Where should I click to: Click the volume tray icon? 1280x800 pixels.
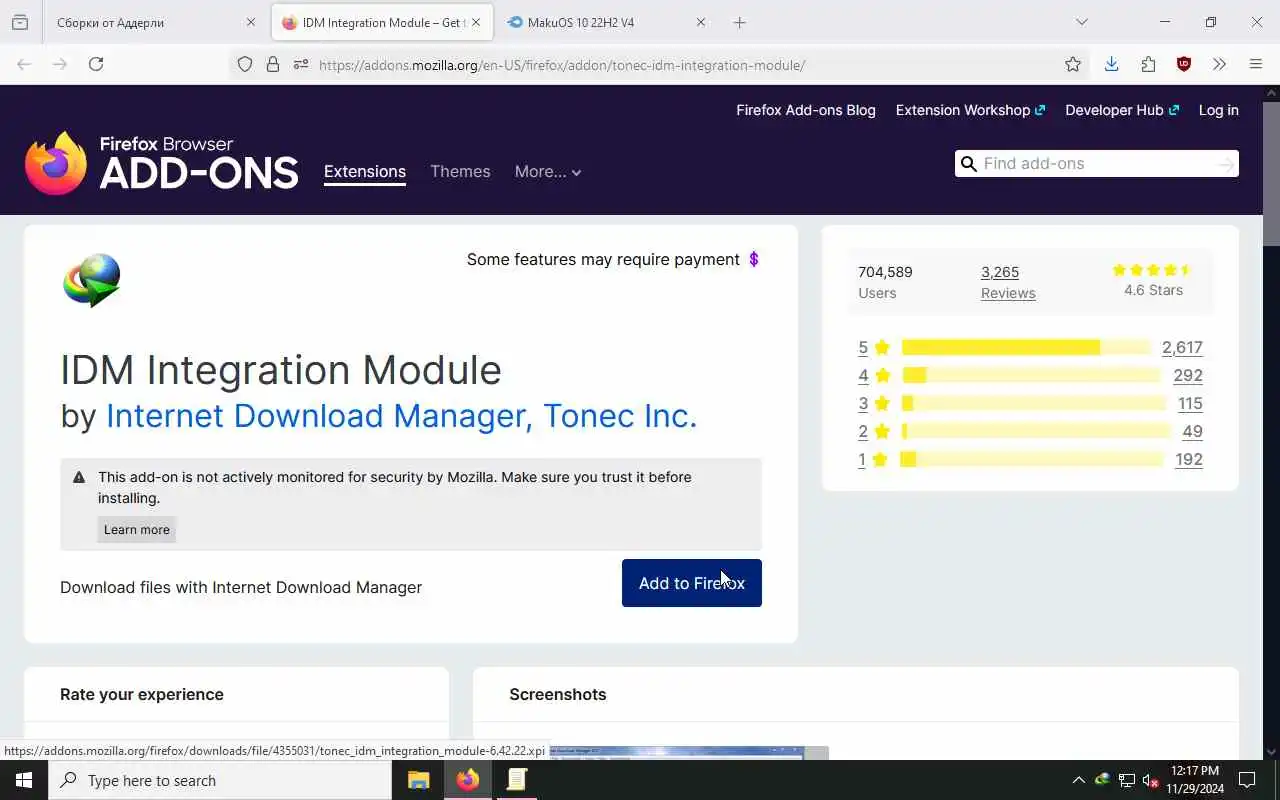tap(1151, 780)
